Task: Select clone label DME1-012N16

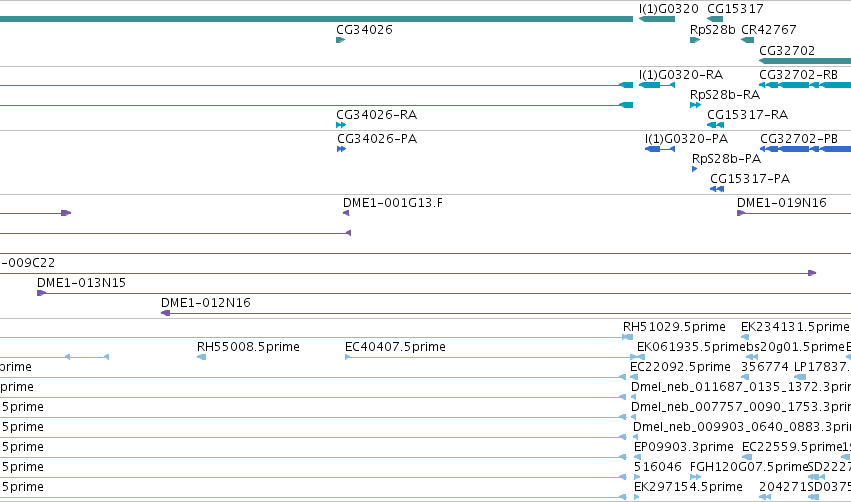Action: [206, 303]
